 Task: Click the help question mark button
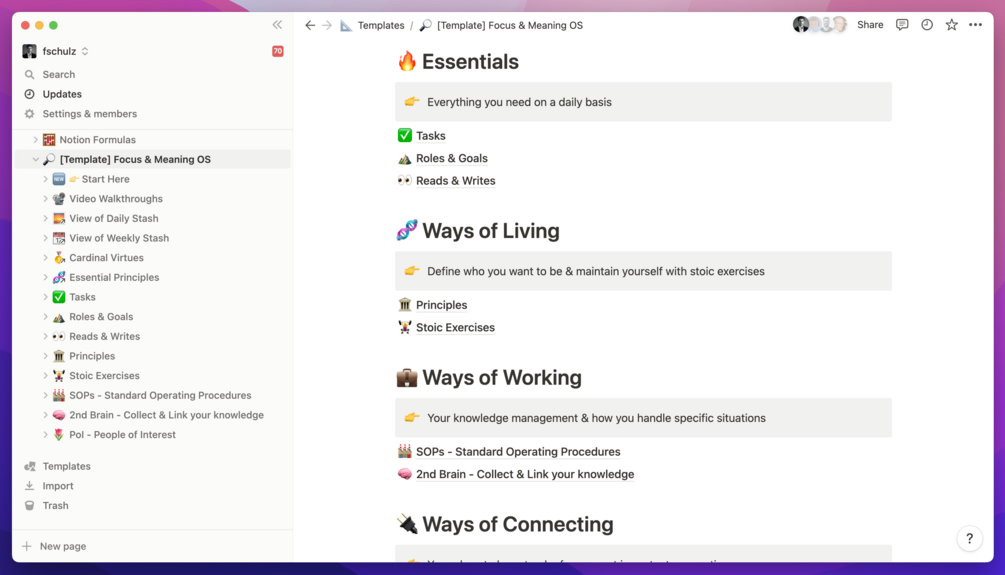[969, 538]
